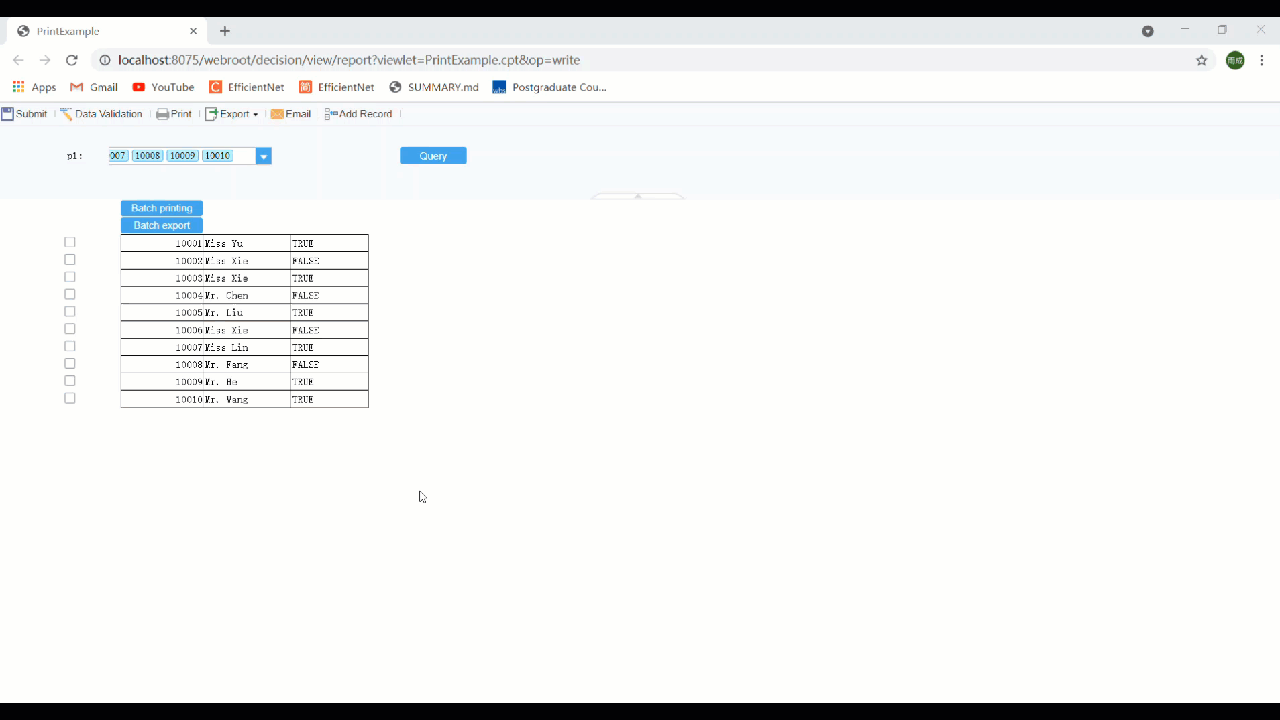Open the Apps launcher in the bookmarks bar
This screenshot has width=1280, height=720.
pos(18,87)
